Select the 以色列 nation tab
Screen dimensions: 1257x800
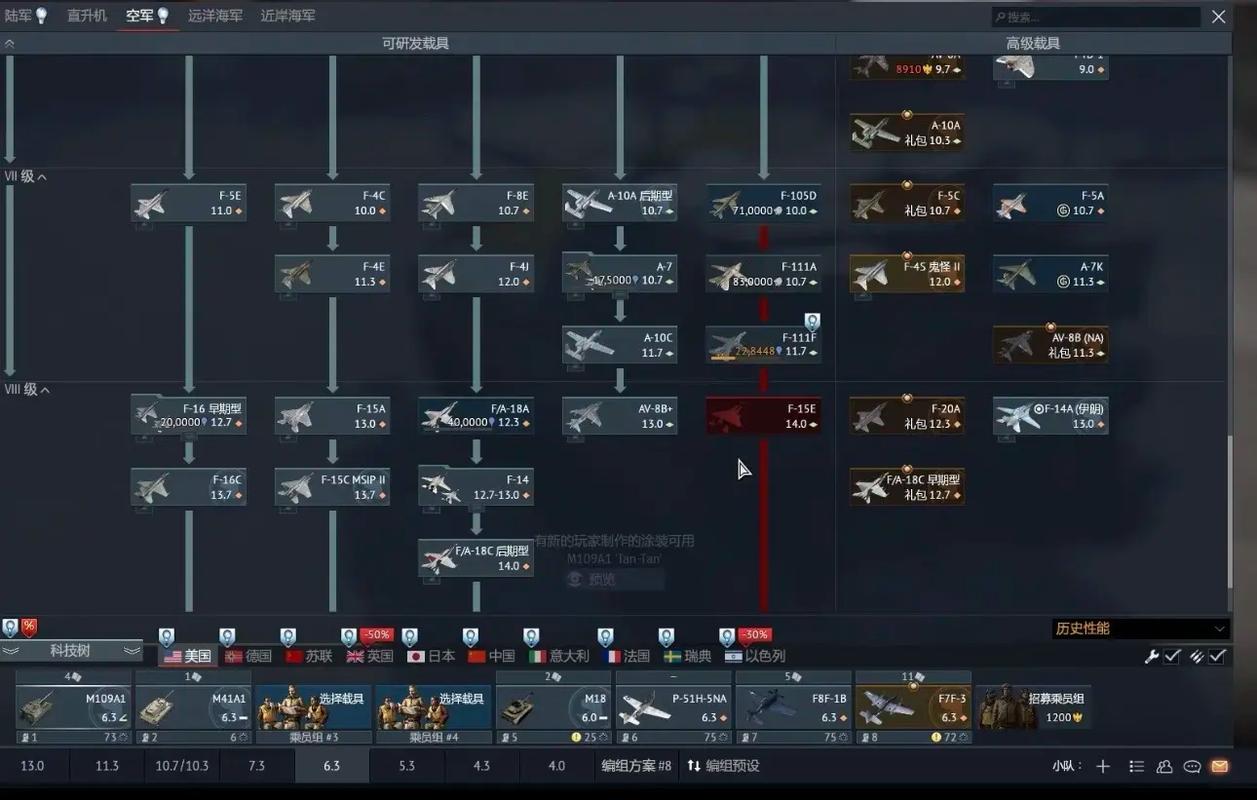click(x=755, y=656)
